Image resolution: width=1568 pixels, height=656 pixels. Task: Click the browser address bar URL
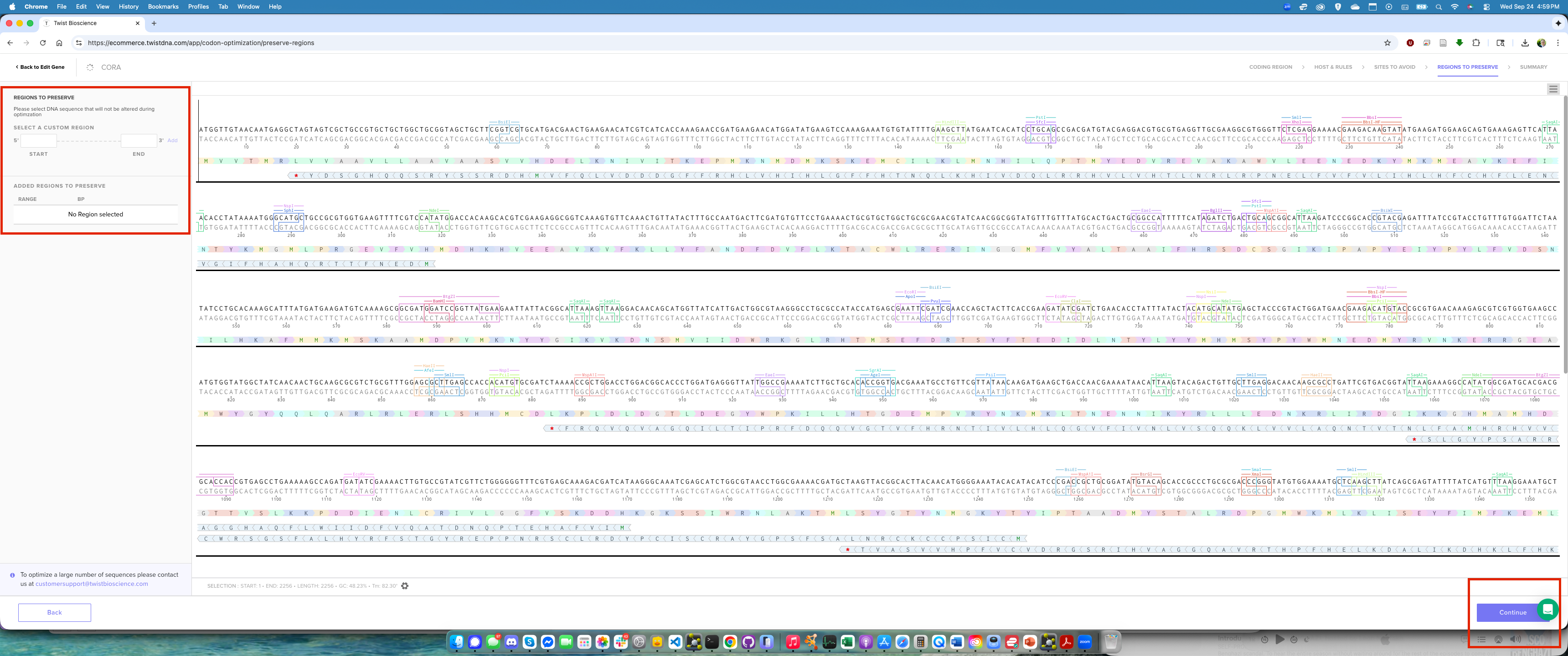(x=201, y=43)
